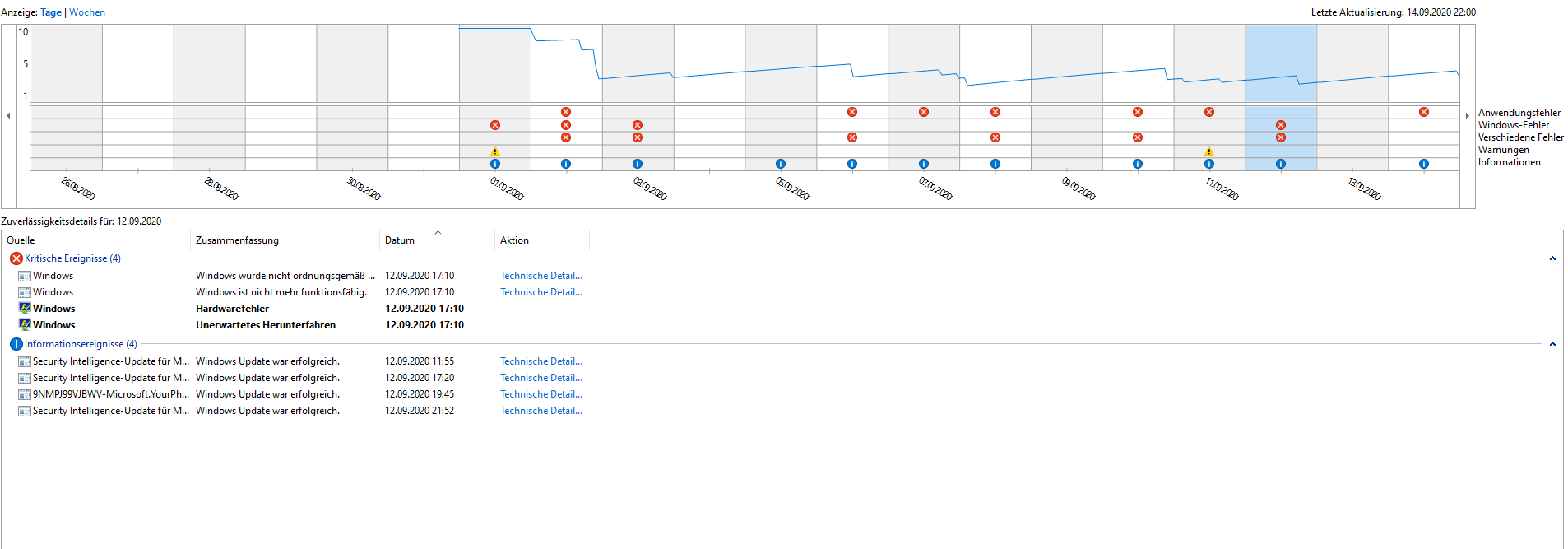This screenshot has width=1568, height=549.
Task: Click the Windows-Fehler marker in the highlighted 12.09 column
Action: point(1280,125)
